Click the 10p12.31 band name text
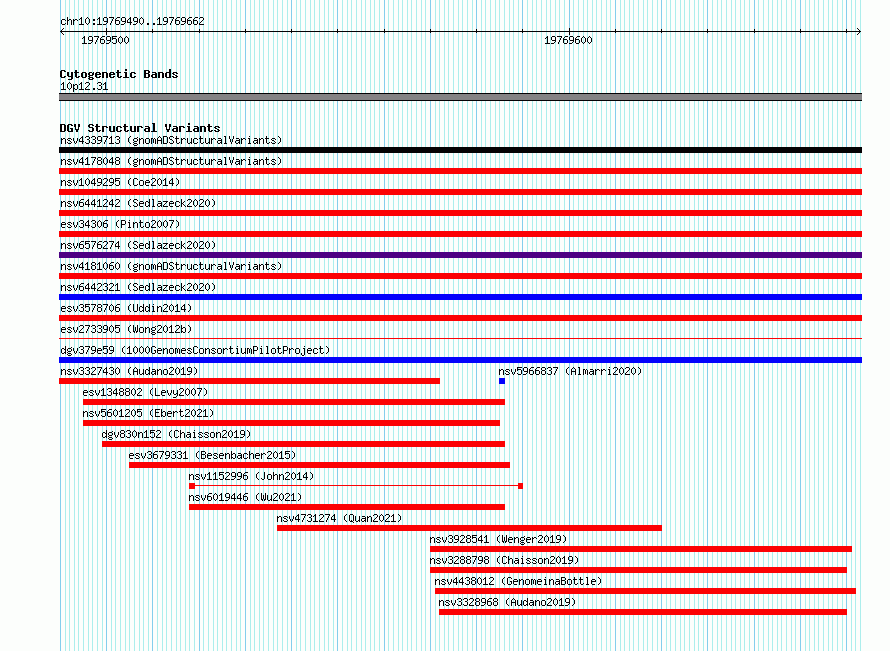The width and height of the screenshot is (890, 651). (84, 86)
